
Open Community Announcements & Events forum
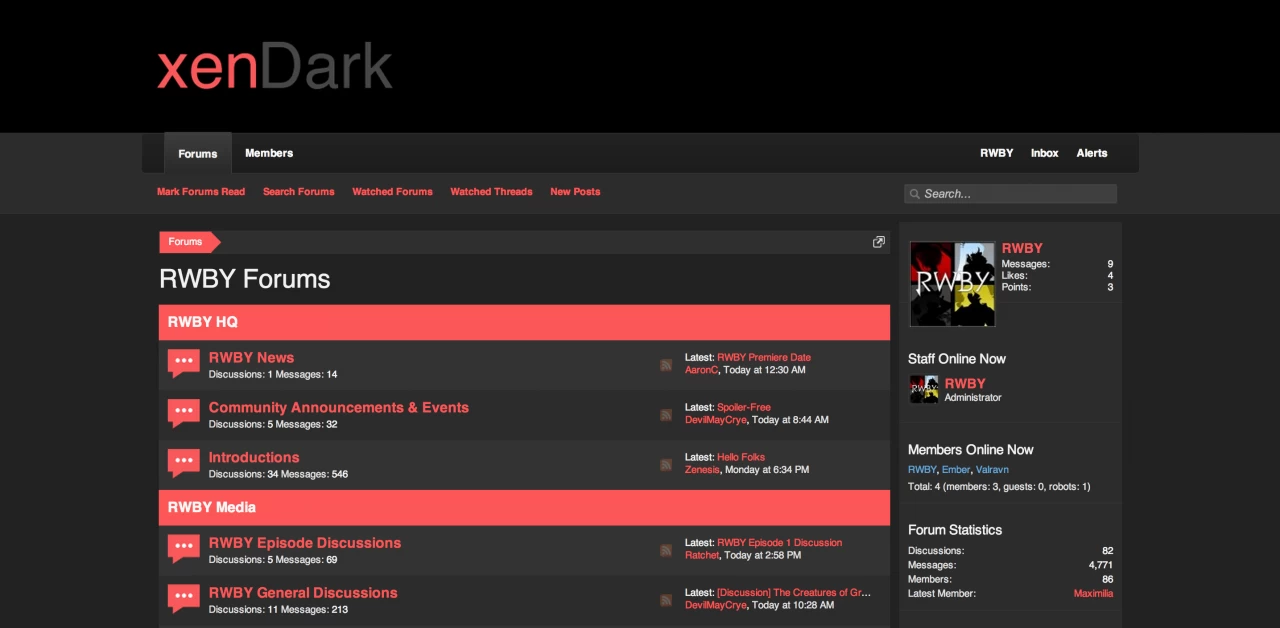(x=339, y=408)
